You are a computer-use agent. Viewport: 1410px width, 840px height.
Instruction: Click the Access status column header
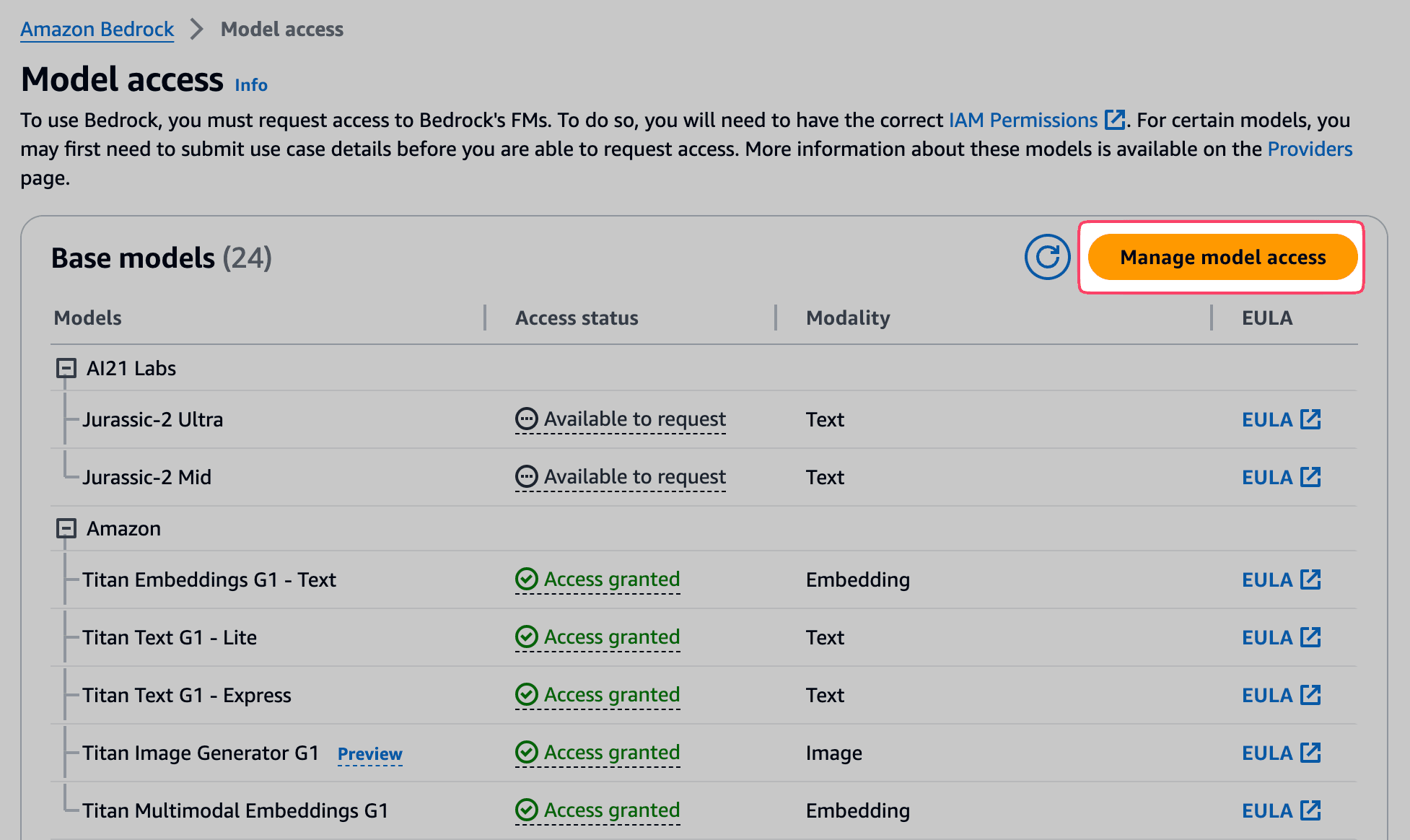pos(577,318)
